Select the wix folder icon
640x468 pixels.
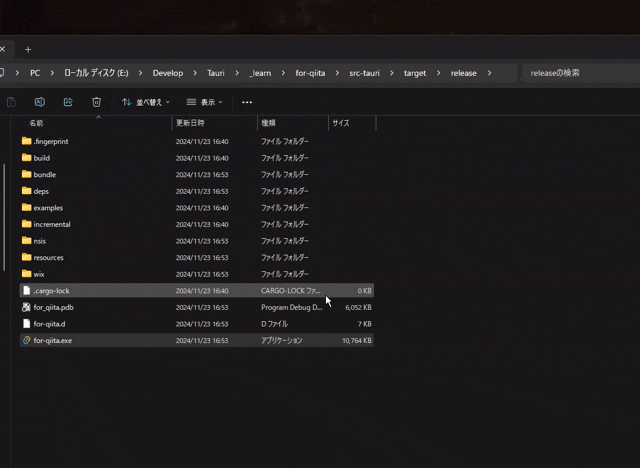[27, 274]
